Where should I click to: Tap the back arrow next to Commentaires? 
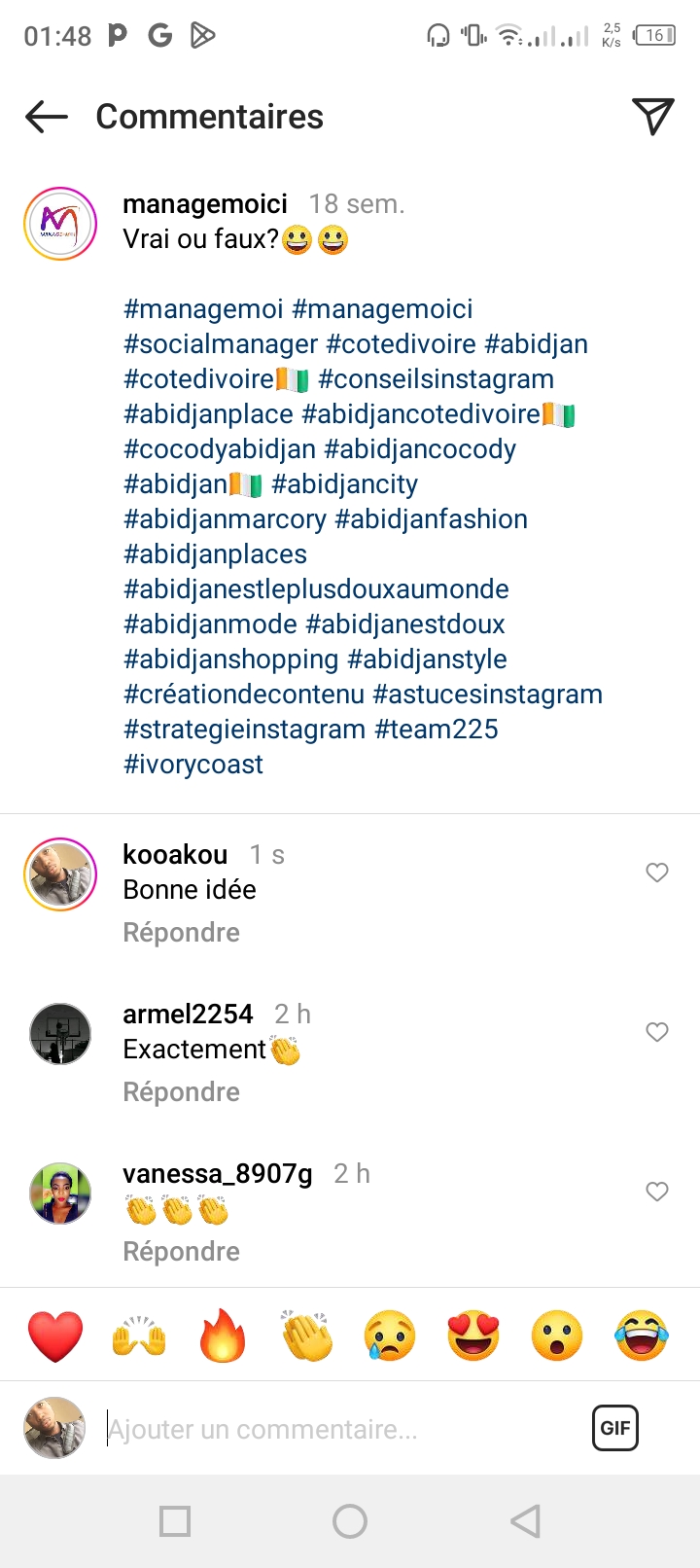47,118
